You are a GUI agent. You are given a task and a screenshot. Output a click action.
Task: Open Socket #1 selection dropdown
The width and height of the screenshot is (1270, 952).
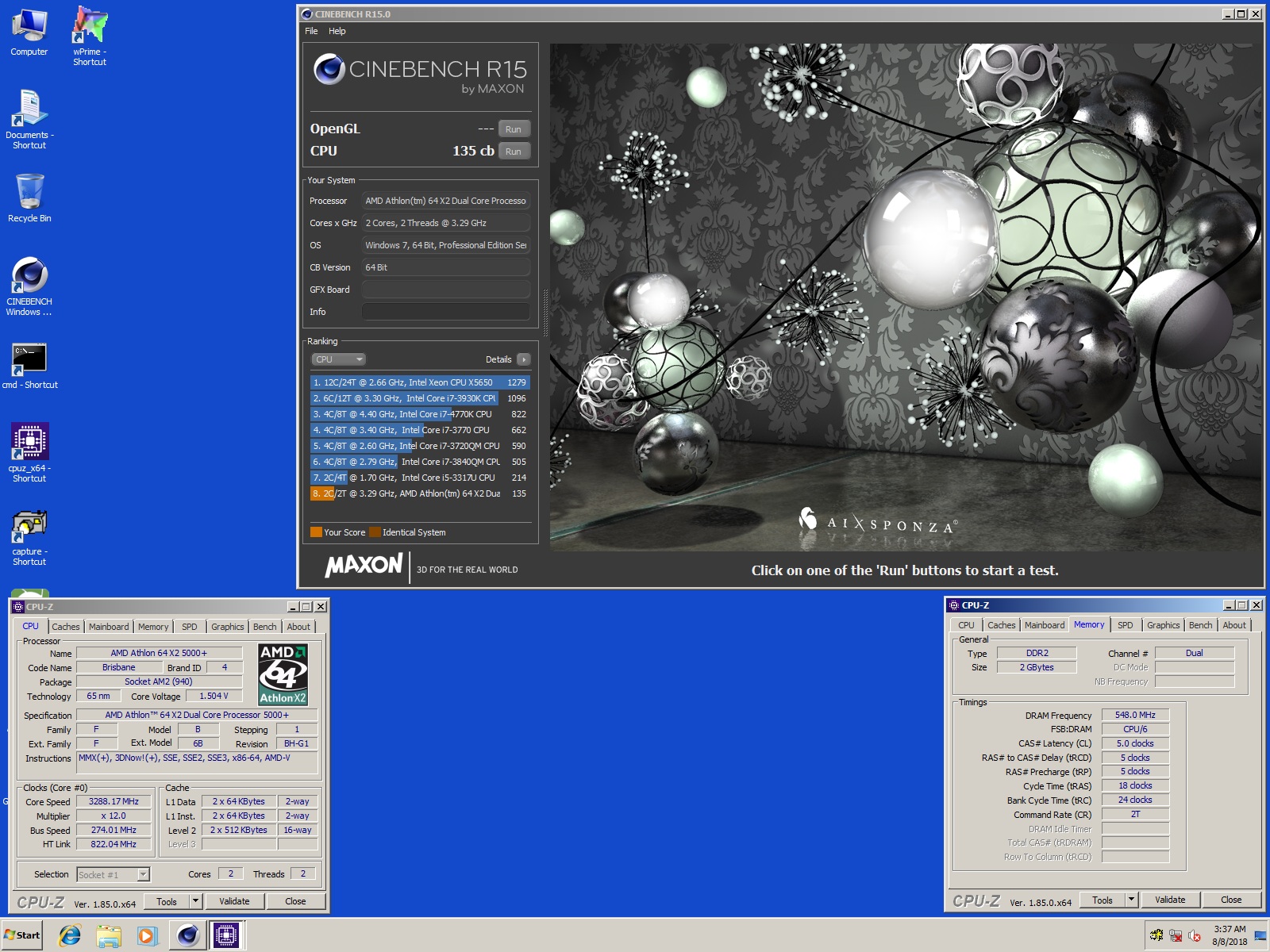click(x=114, y=874)
